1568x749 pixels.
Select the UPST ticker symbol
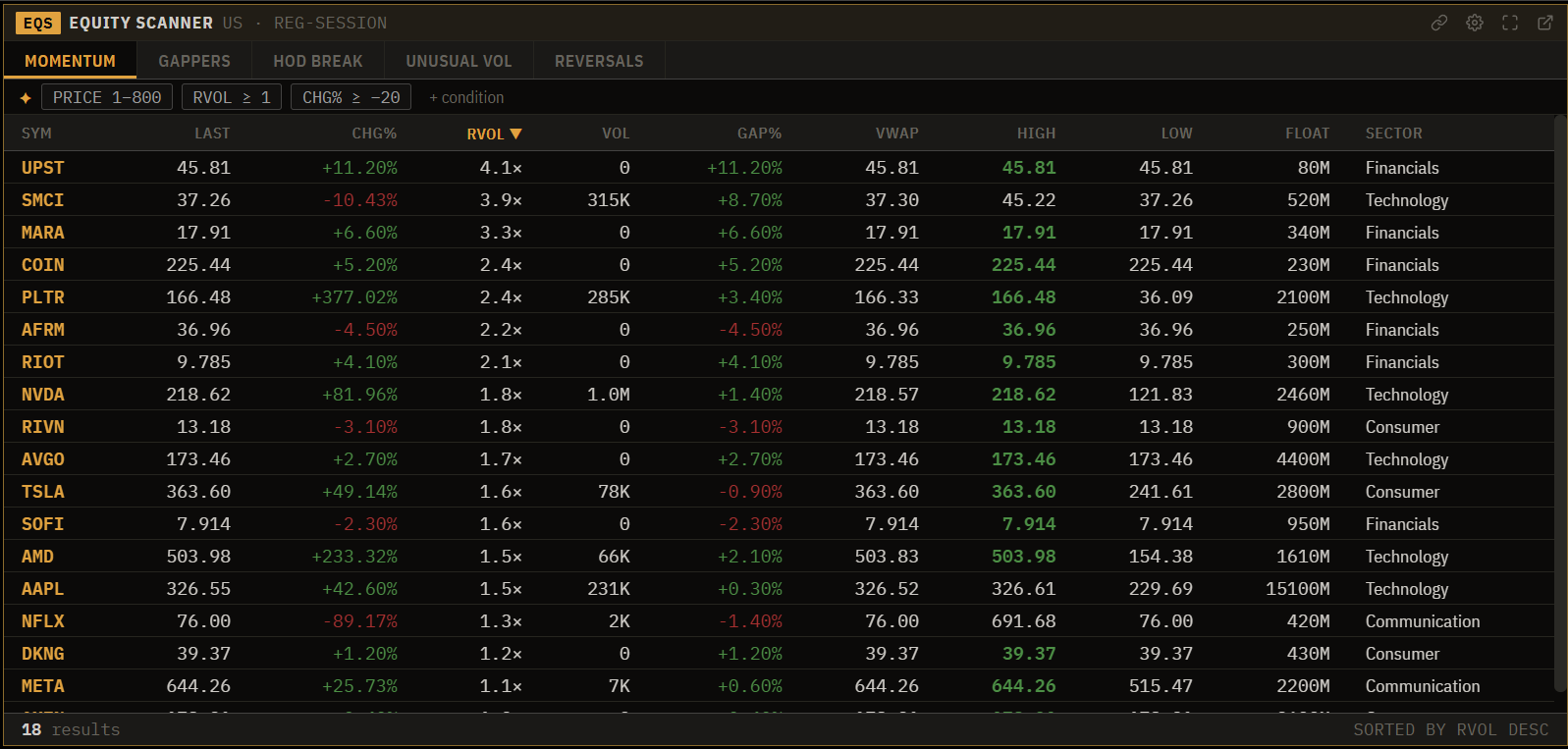(x=43, y=168)
